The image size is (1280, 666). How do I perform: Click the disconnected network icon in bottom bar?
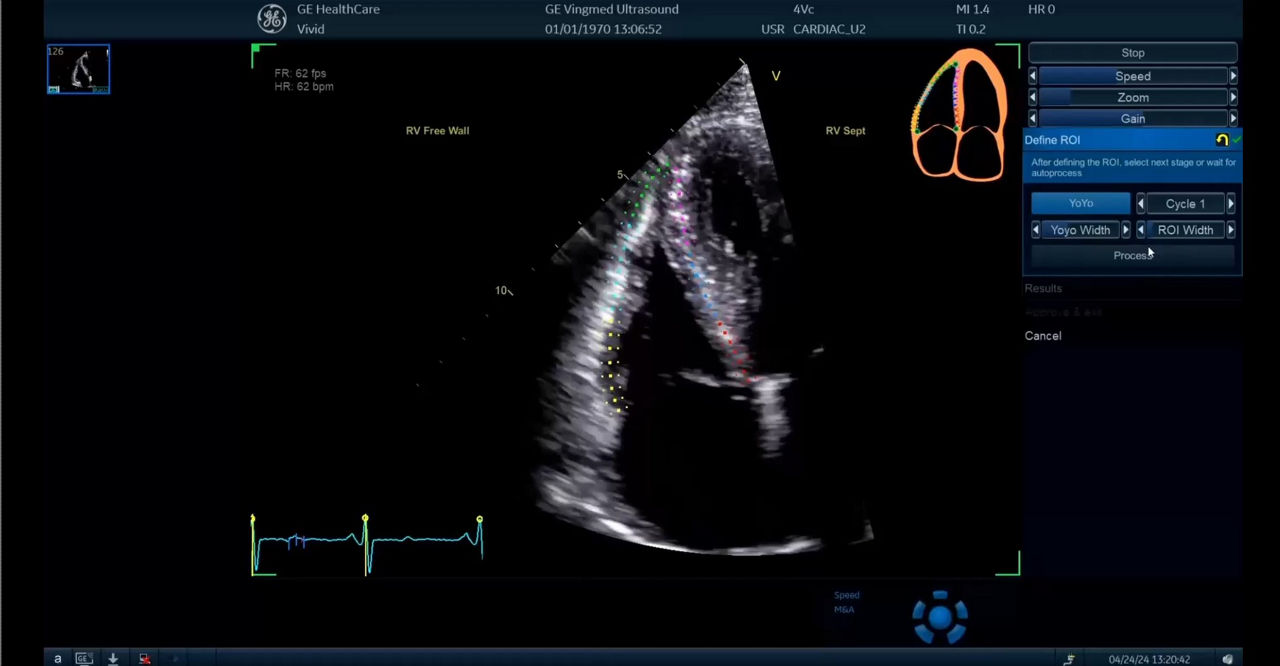[x=144, y=658]
